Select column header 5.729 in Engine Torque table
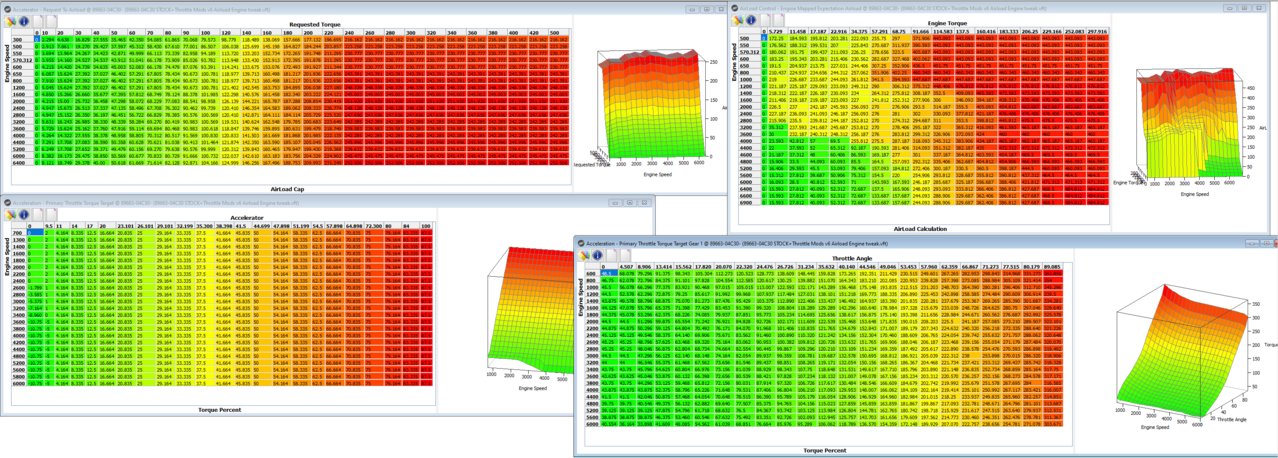The image size is (1278, 458). (x=780, y=32)
